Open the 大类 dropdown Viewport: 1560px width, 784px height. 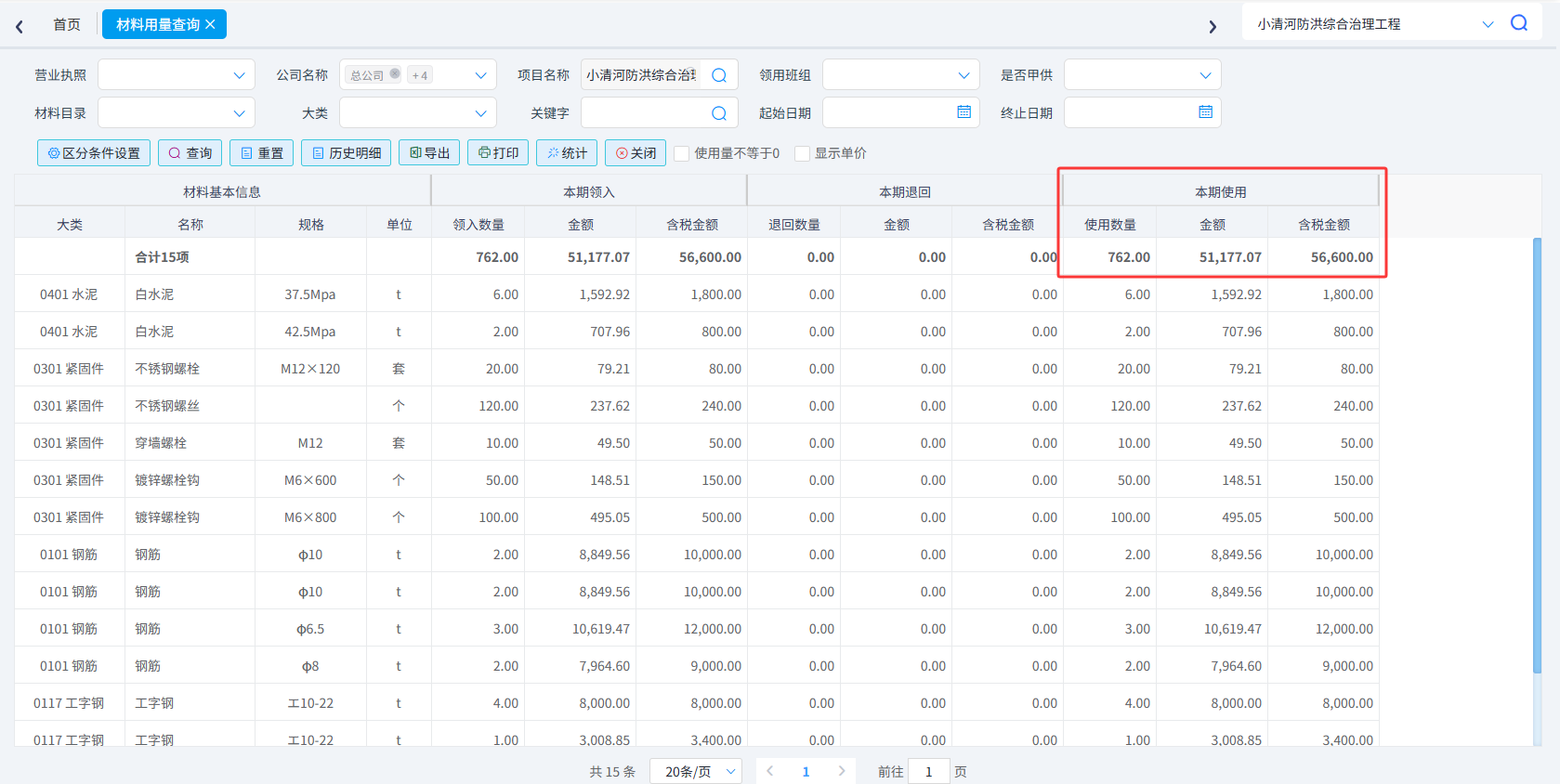tap(418, 113)
